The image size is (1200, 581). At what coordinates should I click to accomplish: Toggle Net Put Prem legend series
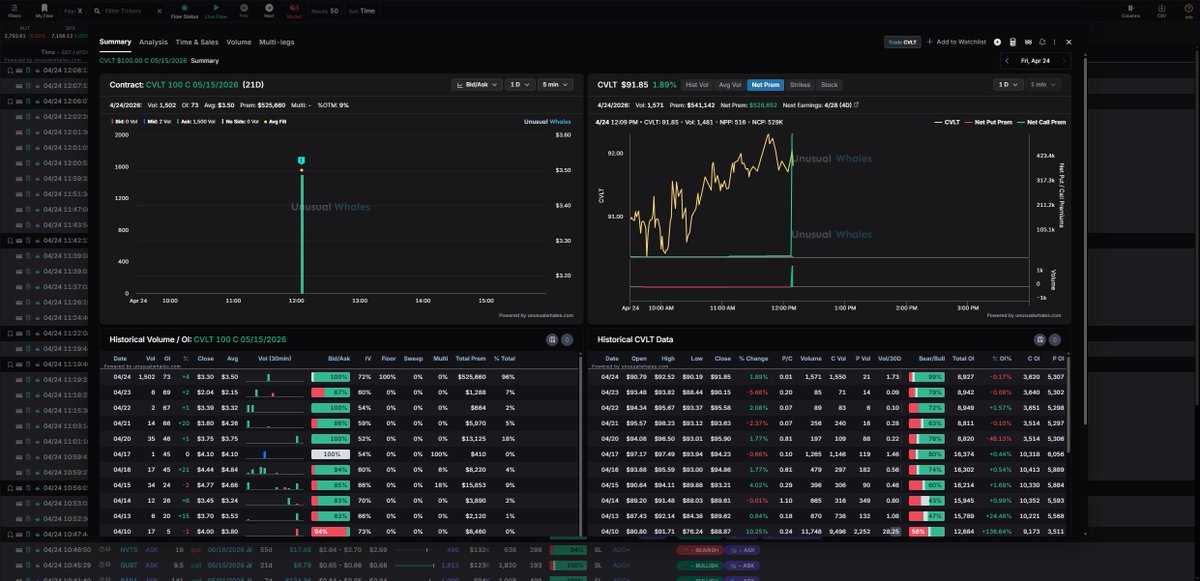[989, 121]
